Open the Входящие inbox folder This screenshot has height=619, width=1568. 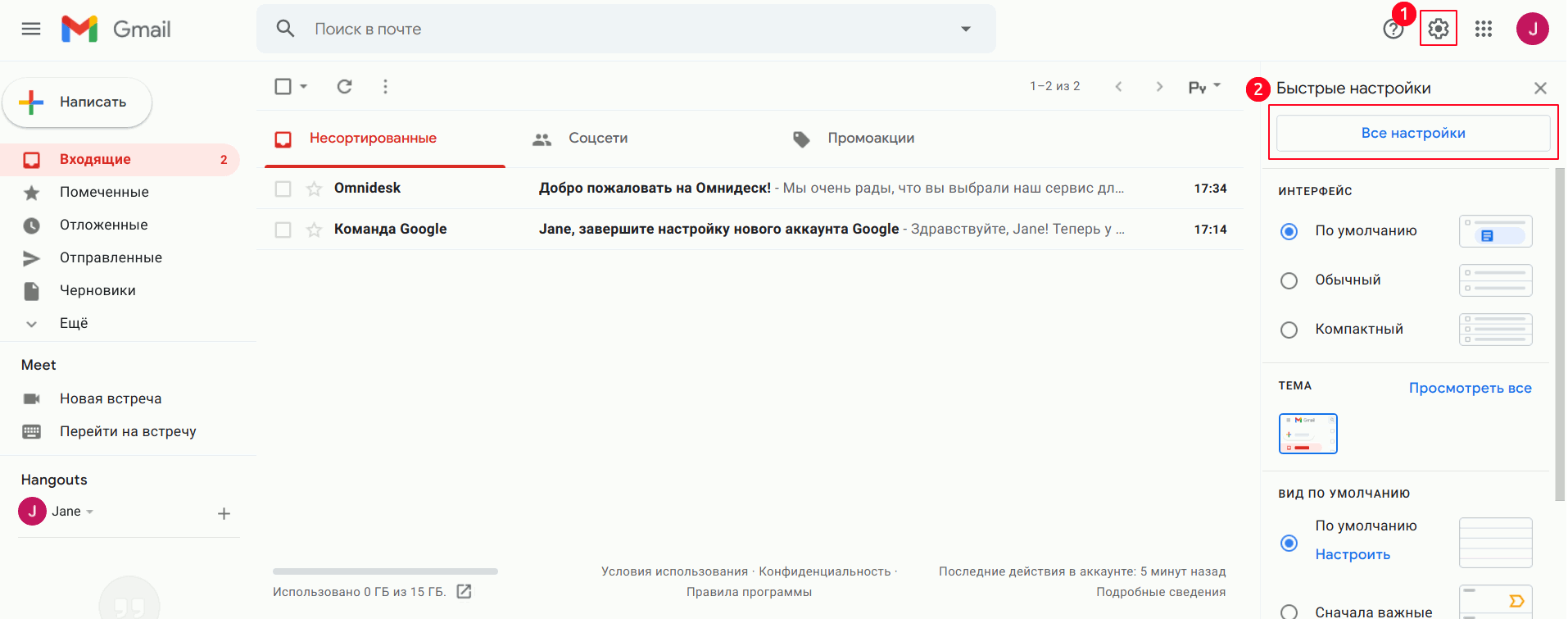click(120, 159)
